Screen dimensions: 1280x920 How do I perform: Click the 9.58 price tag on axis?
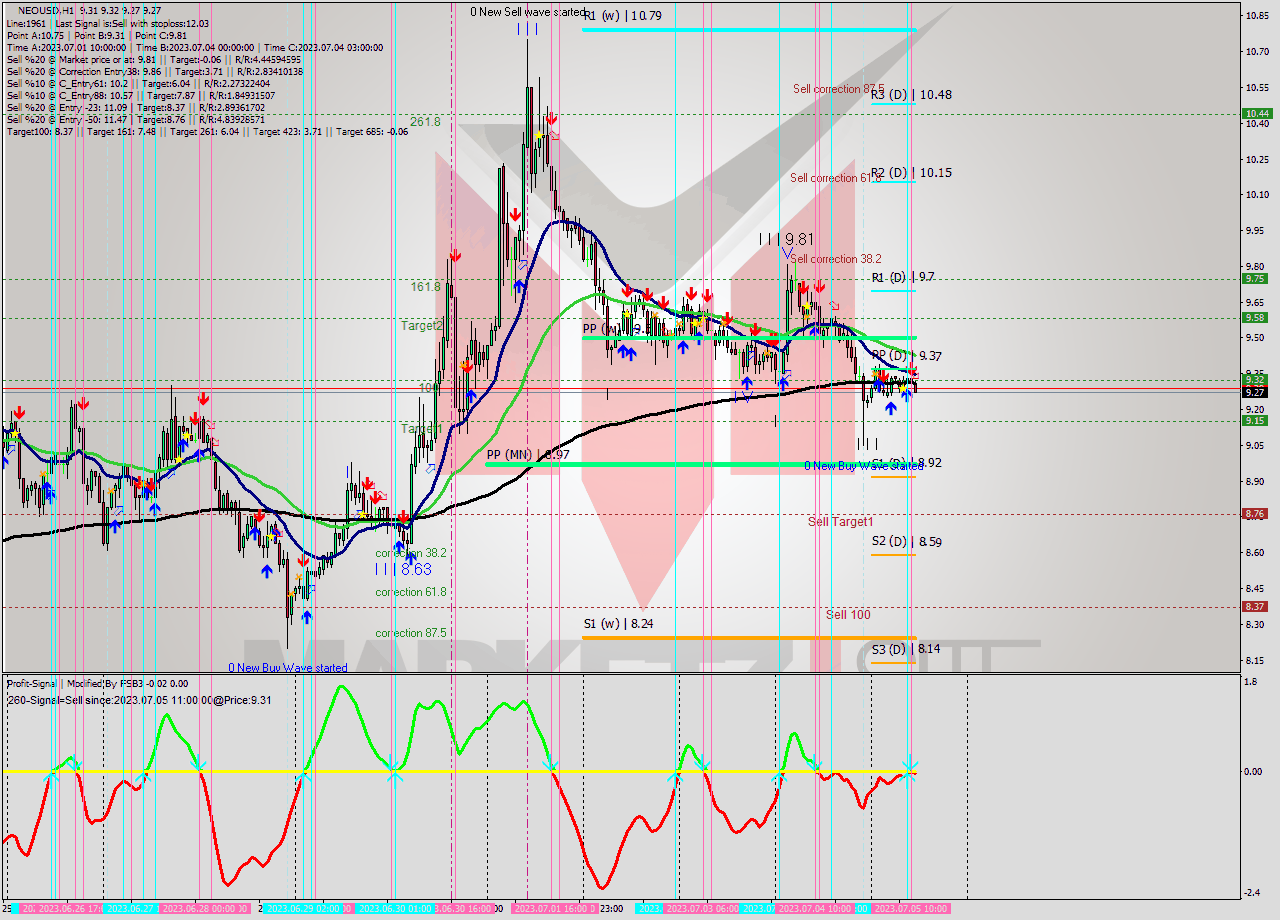1255,318
